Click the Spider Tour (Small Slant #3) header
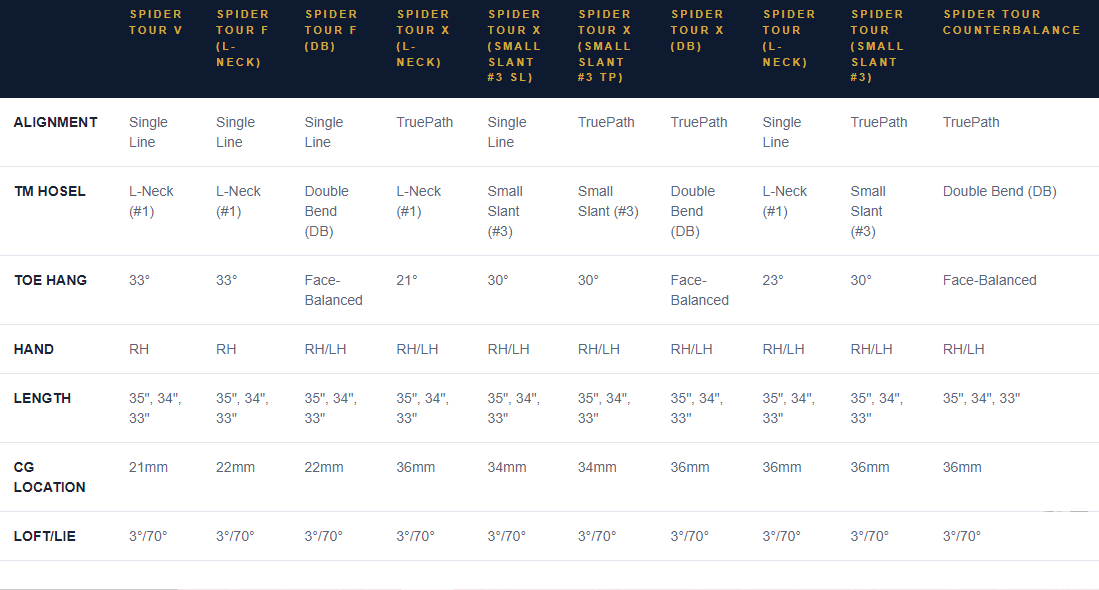Viewport: 1099px width, 590px height. [x=877, y=46]
